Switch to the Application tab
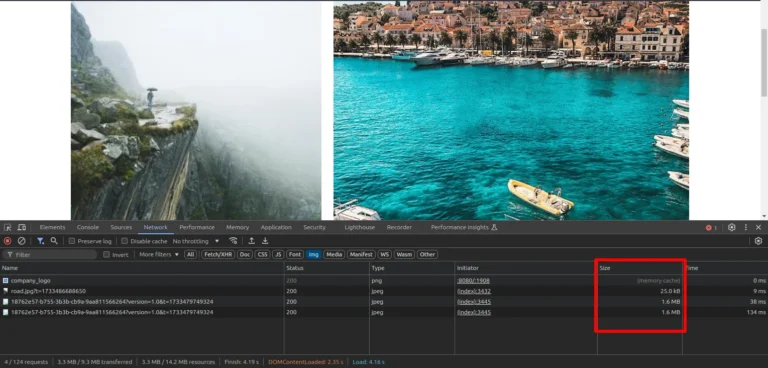The height and width of the screenshot is (368, 768). point(276,227)
